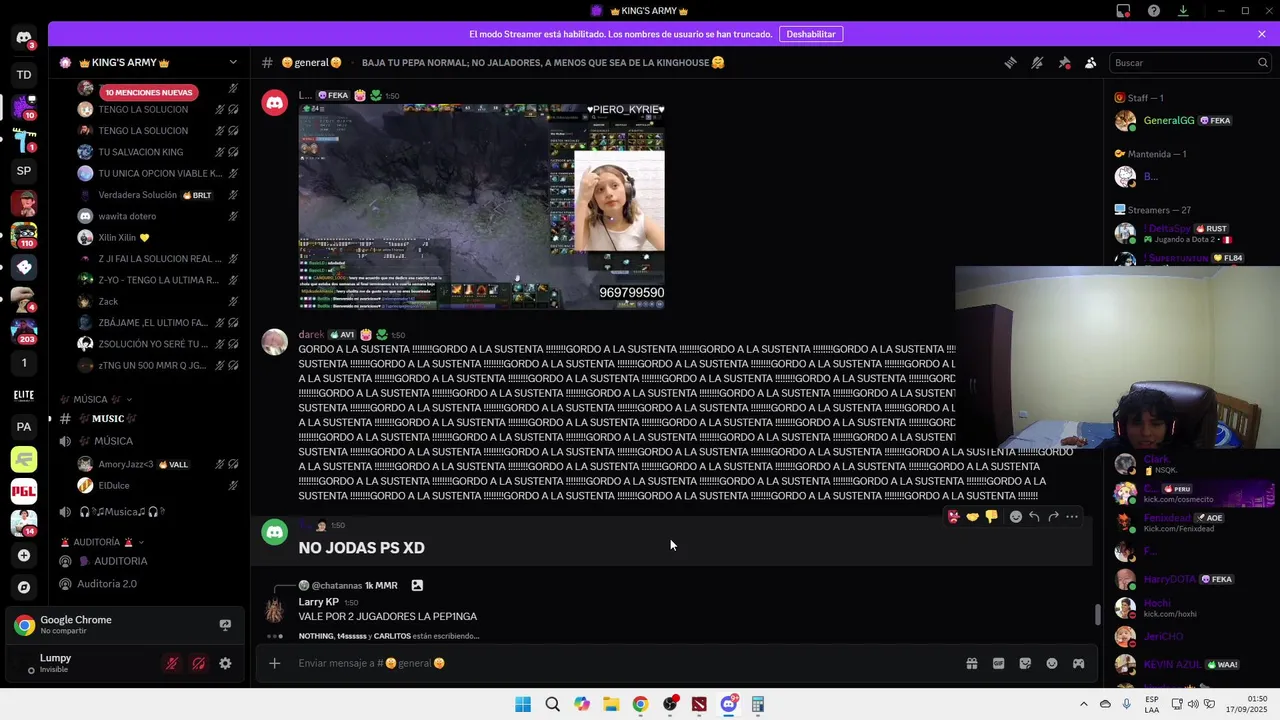
Task: Open the TD server in sidebar
Action: point(24,74)
